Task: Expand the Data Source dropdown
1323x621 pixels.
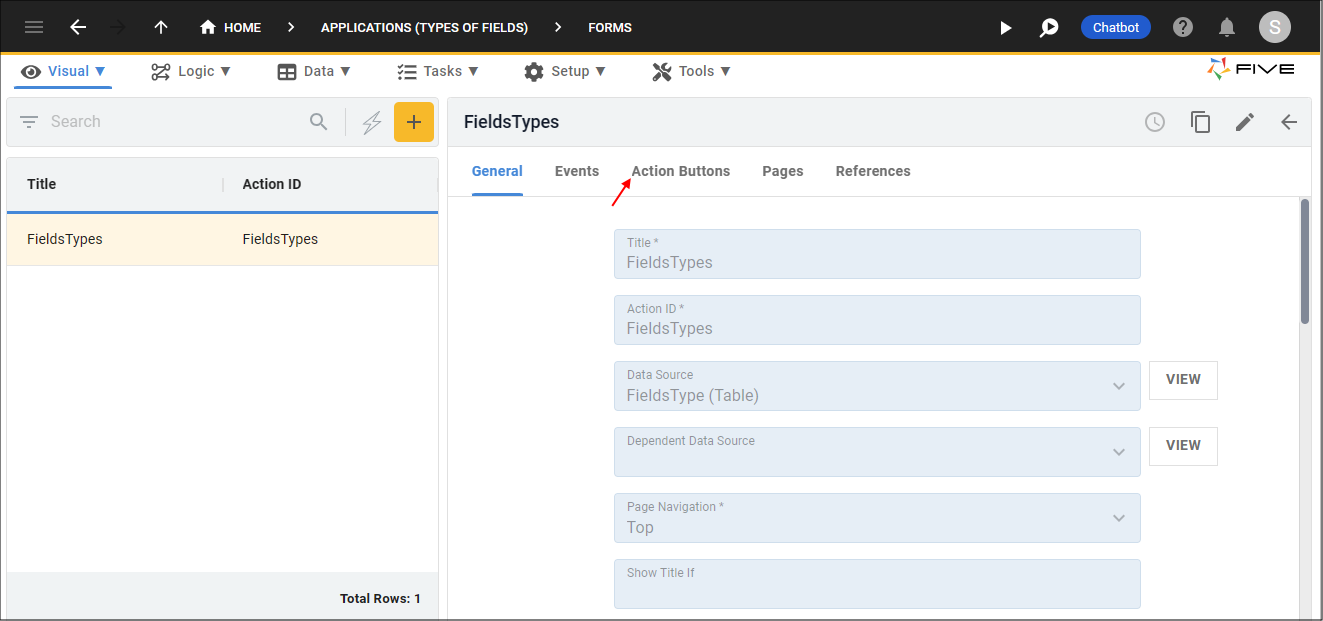Action: click(1118, 386)
